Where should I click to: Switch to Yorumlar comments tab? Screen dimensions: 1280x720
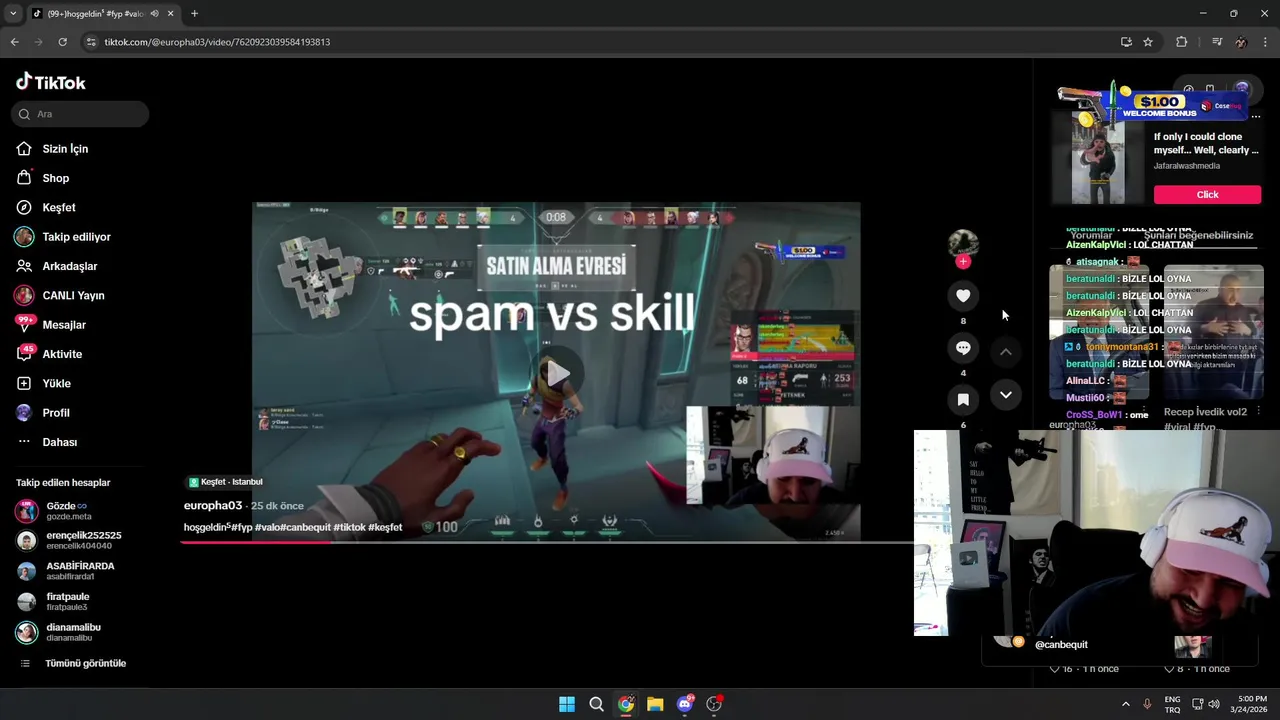(1091, 236)
